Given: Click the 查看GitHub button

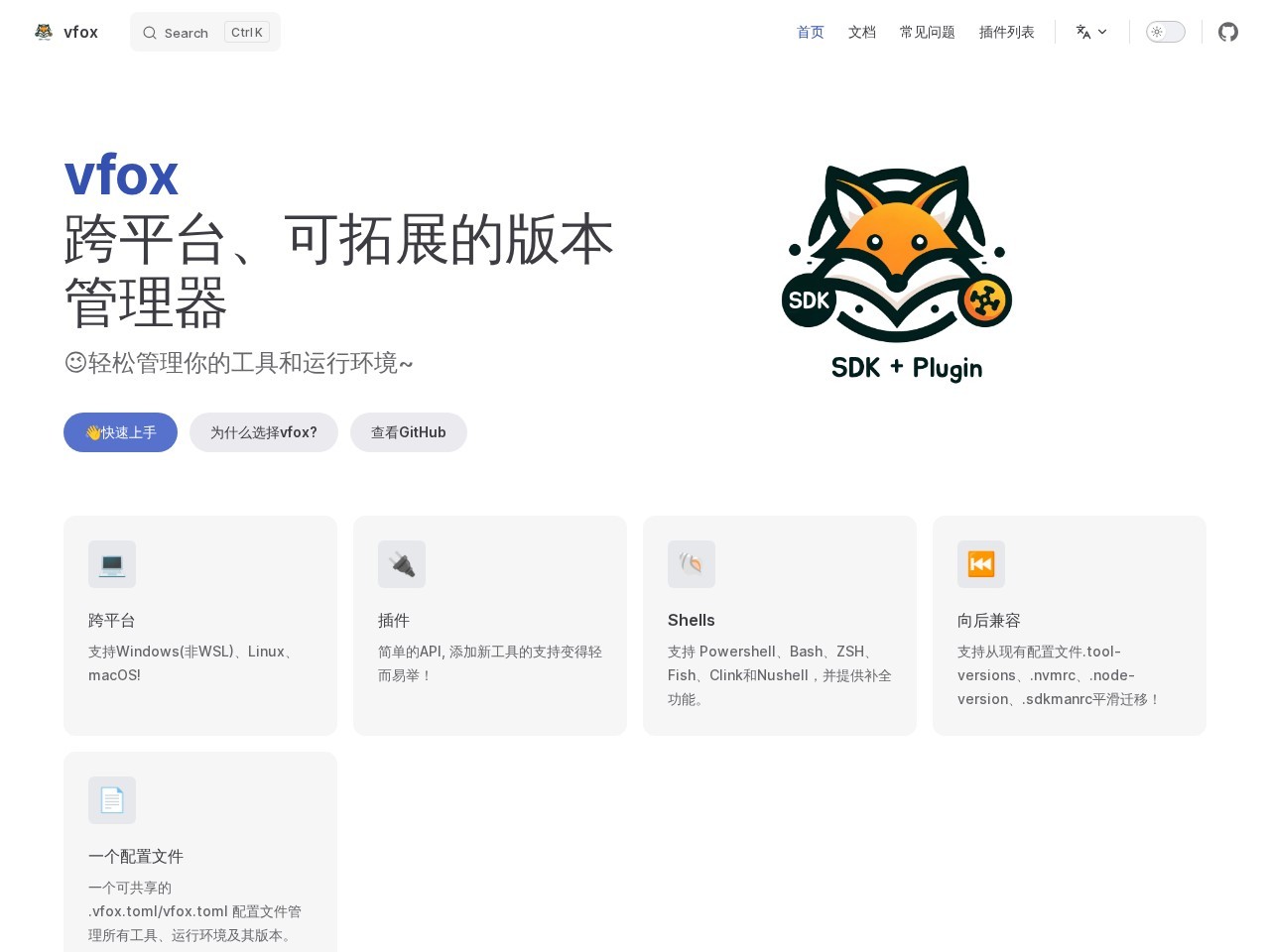Looking at the screenshot, I should (x=409, y=432).
